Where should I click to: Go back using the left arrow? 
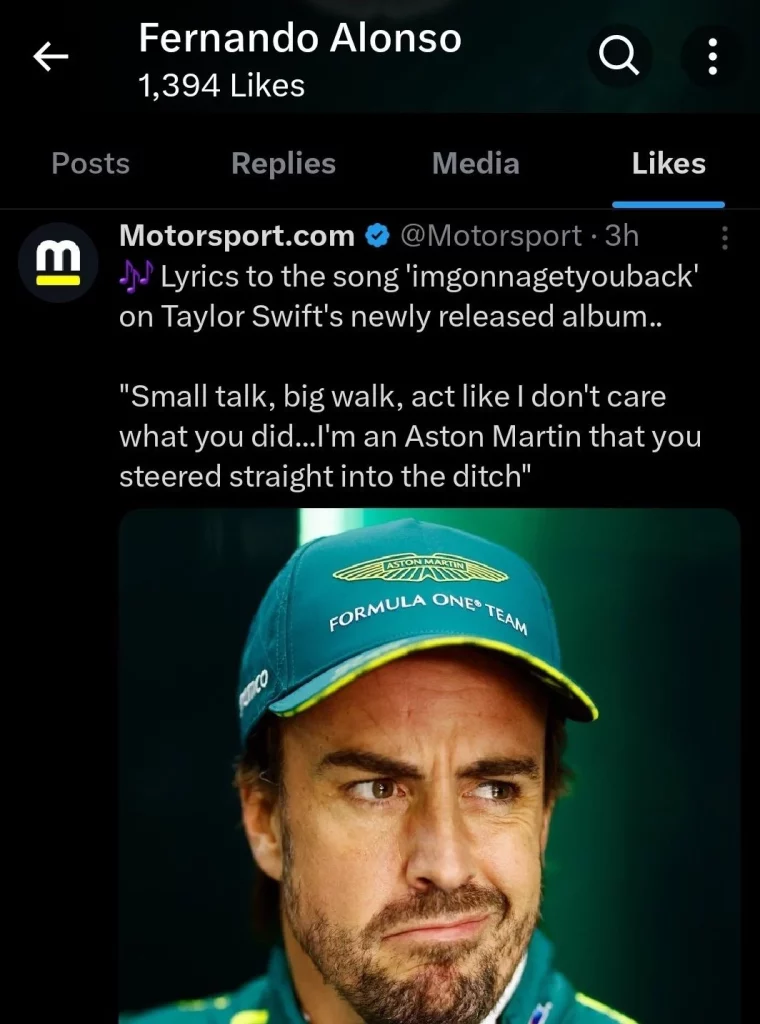tap(51, 57)
